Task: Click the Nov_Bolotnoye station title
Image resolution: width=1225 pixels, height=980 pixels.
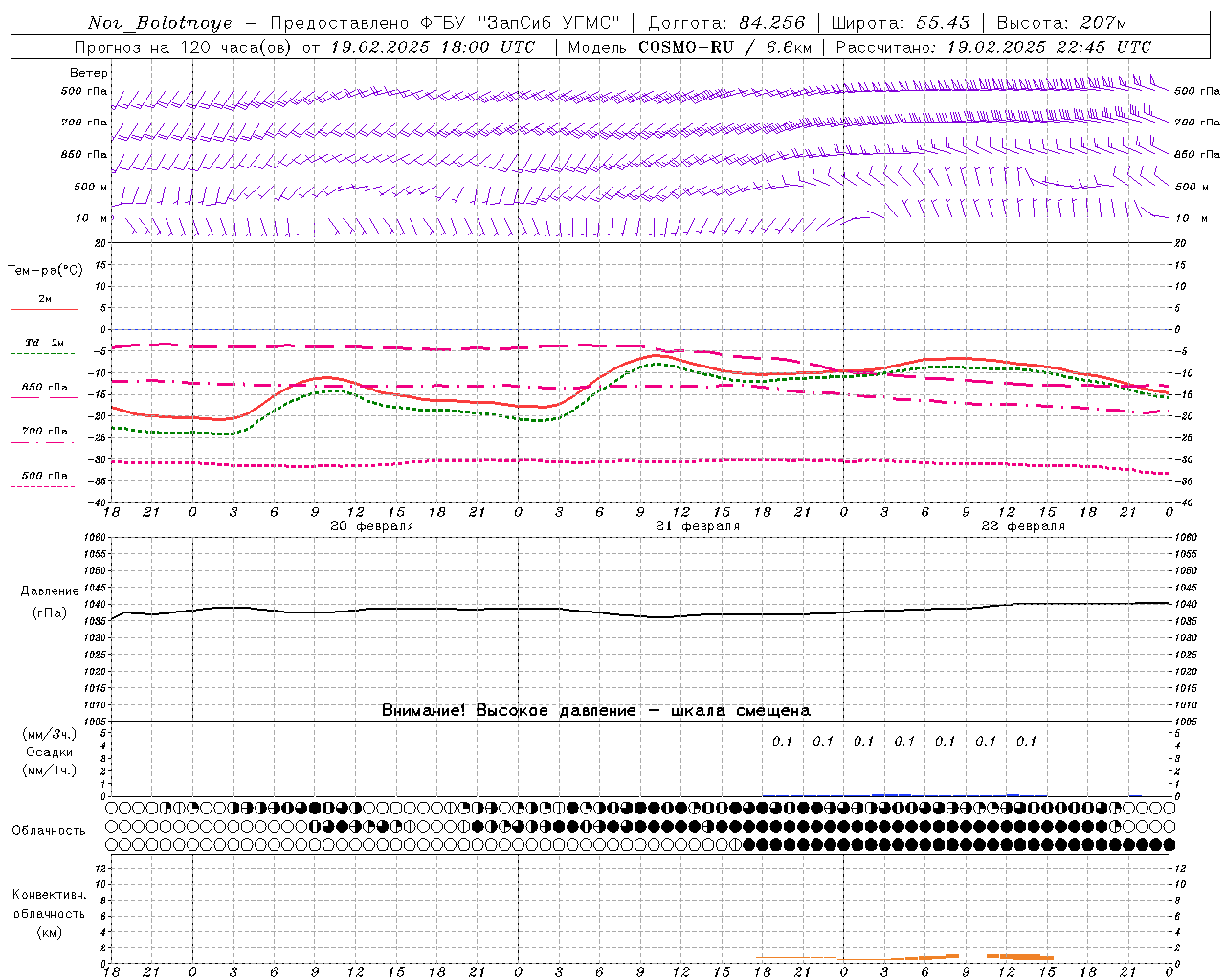Action: 160,23
